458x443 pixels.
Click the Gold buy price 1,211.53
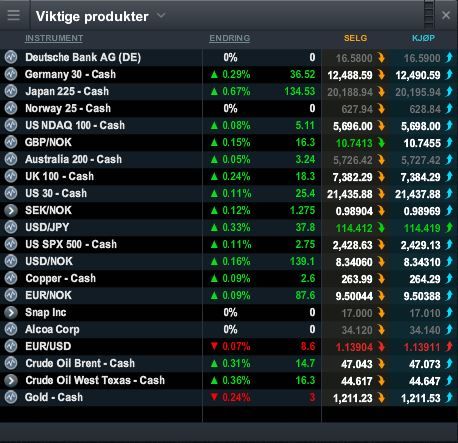(421, 398)
